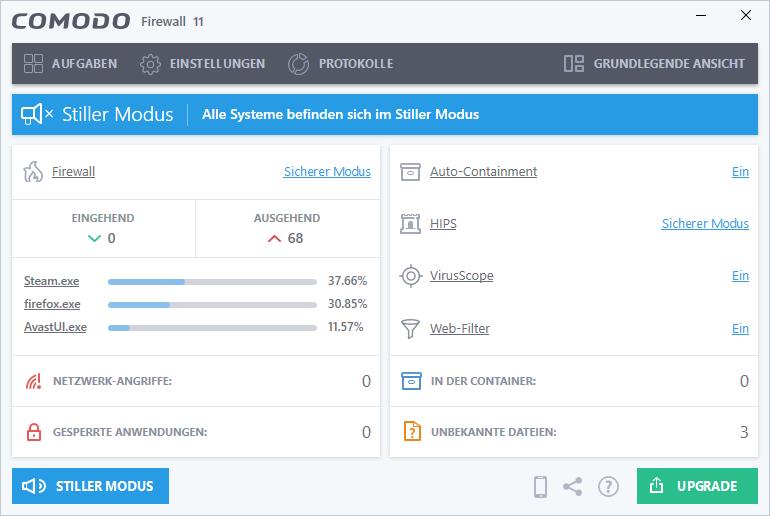
Task: Toggle Web-Filter Ein status
Action: pos(740,328)
